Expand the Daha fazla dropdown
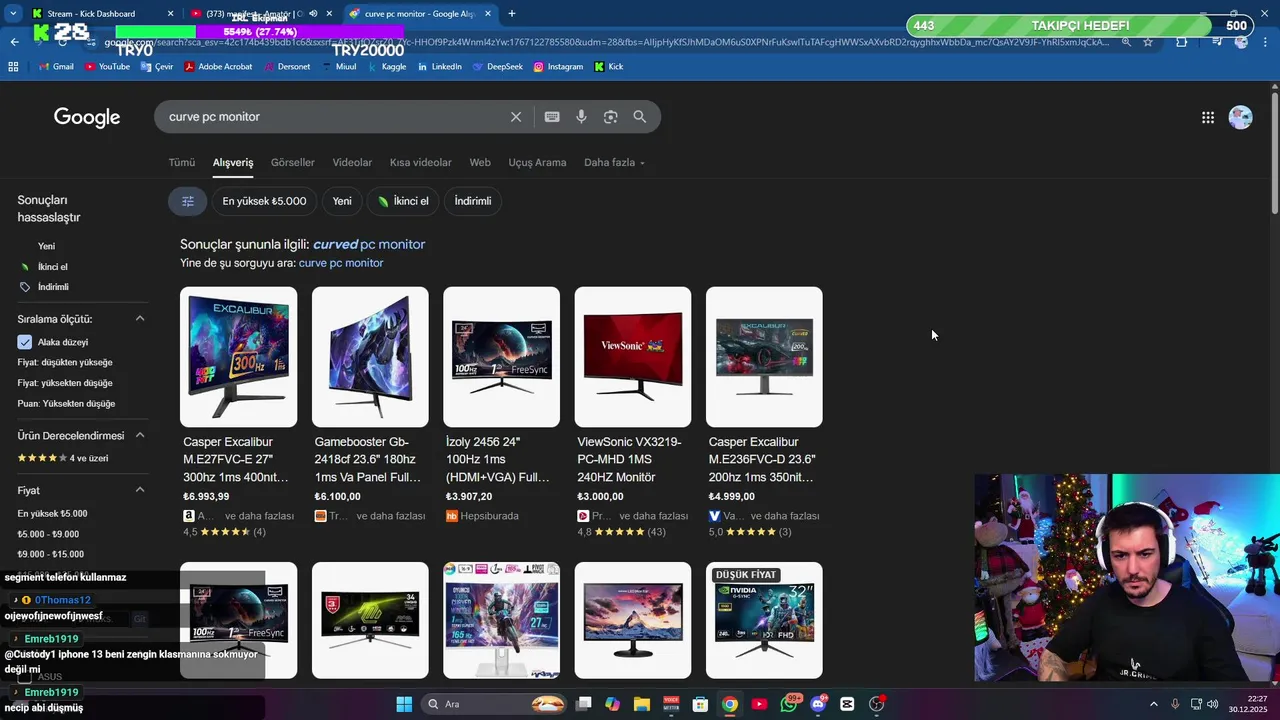 [x=614, y=163]
